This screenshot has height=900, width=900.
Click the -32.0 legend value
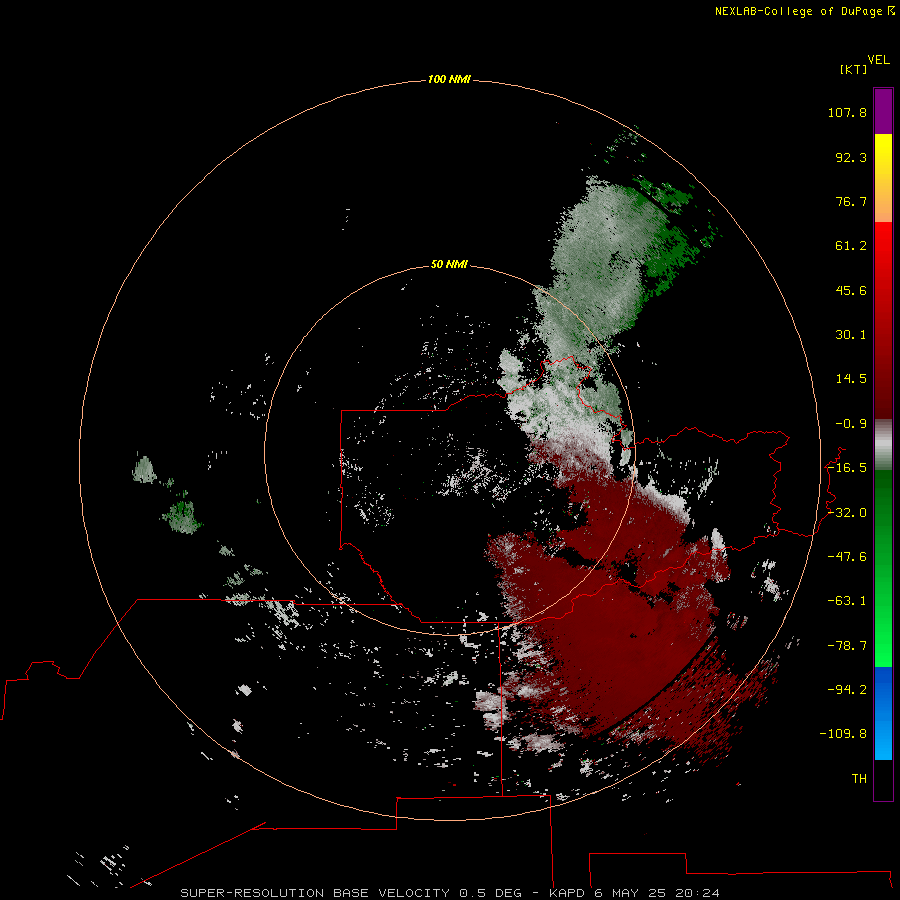click(847, 513)
